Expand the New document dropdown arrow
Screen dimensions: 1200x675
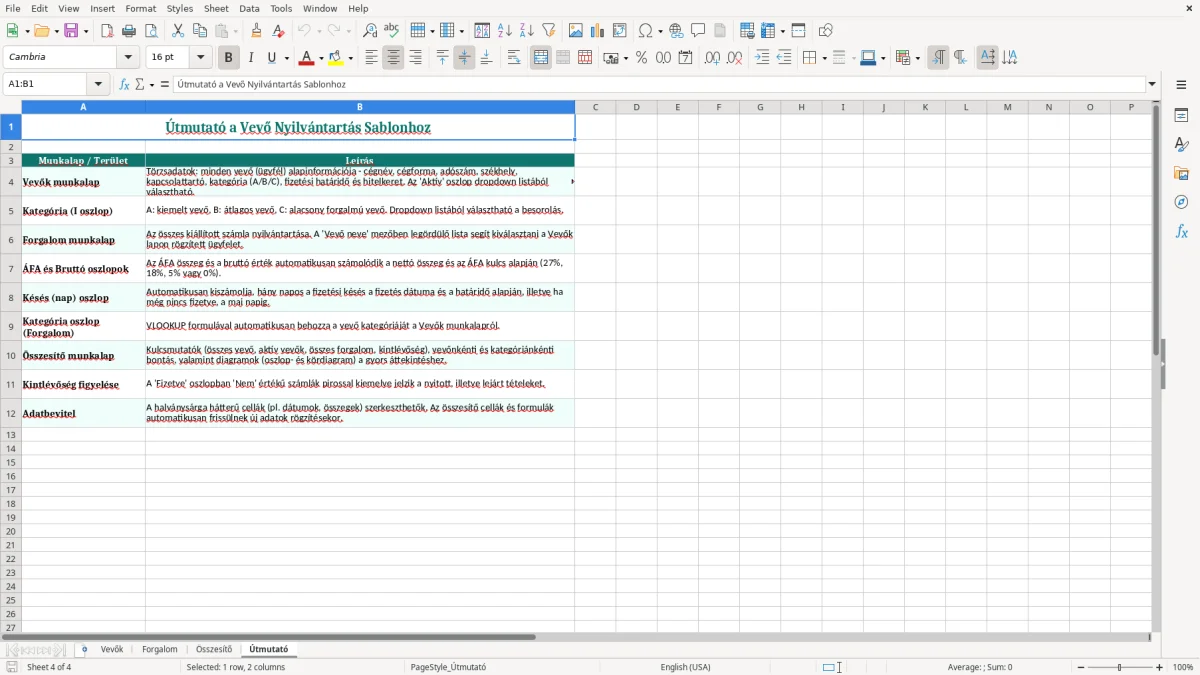(26, 31)
